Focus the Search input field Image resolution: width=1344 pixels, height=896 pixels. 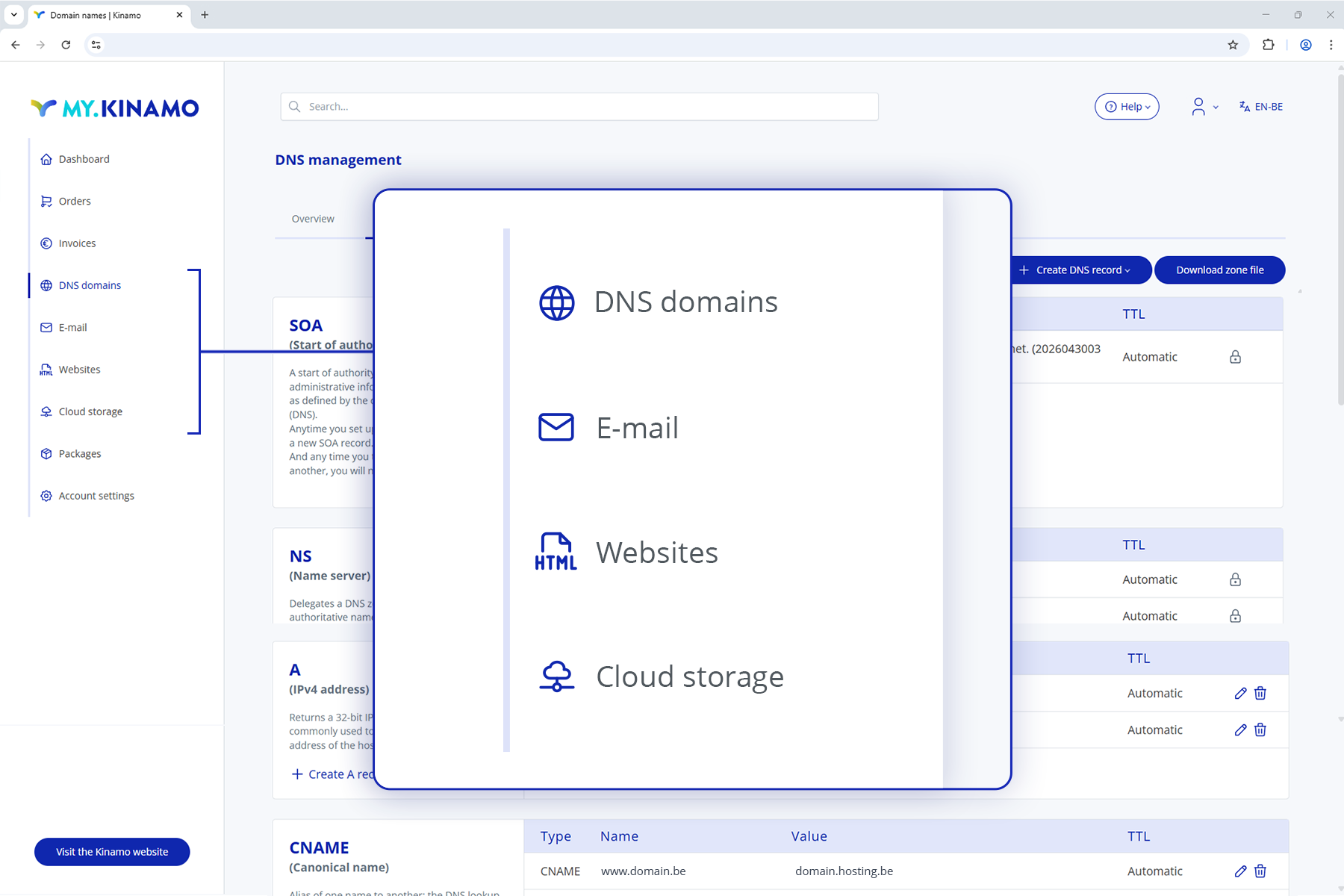(579, 107)
